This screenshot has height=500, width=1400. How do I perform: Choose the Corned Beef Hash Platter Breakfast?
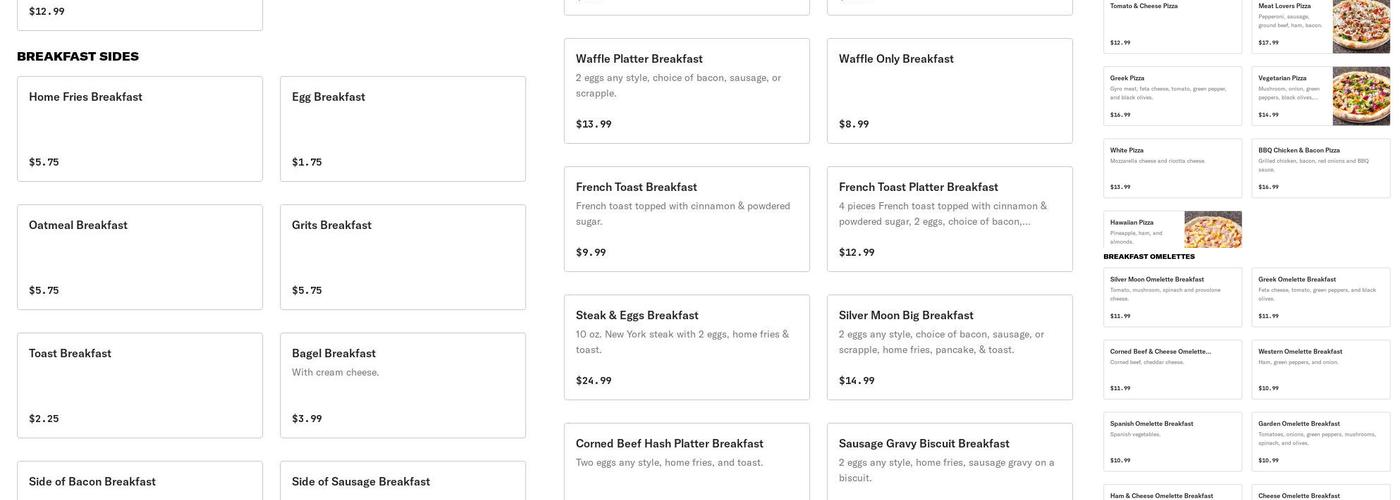686,462
